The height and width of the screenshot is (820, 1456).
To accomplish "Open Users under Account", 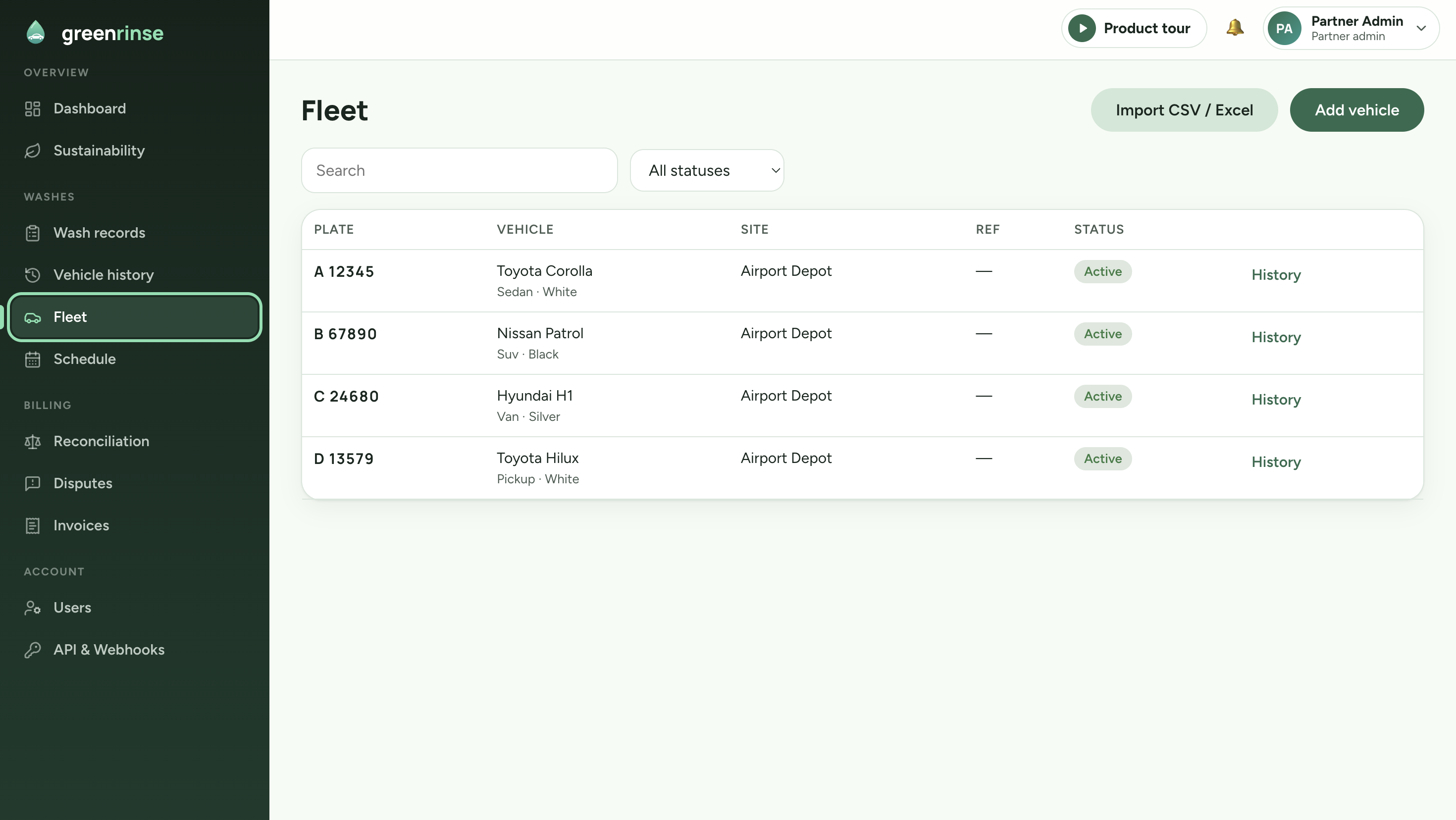I will pyautogui.click(x=135, y=608).
